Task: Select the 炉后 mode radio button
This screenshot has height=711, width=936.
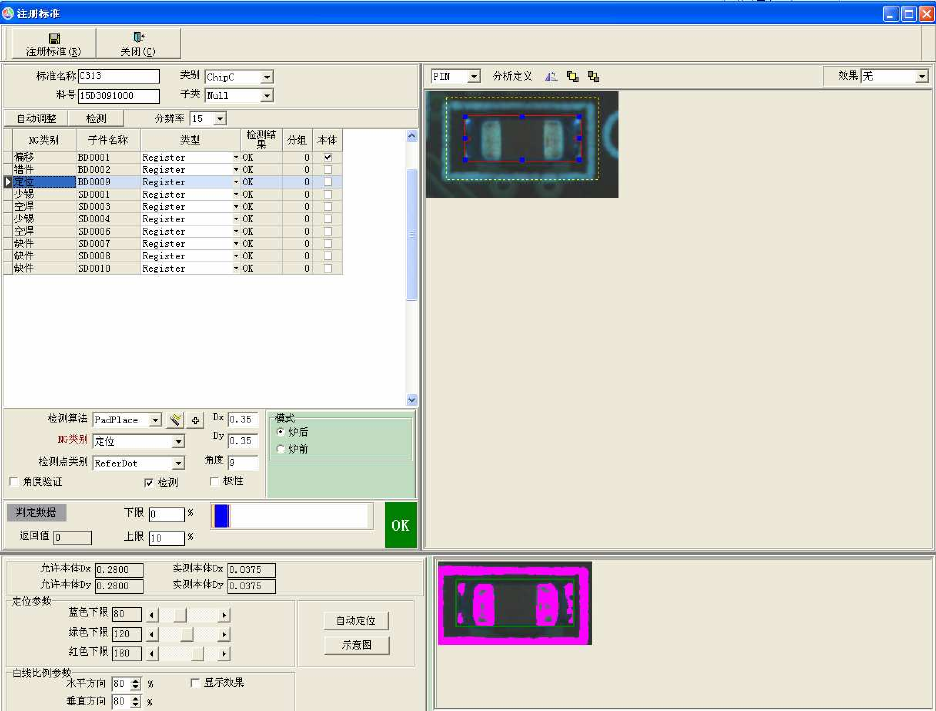Action: pyautogui.click(x=281, y=432)
